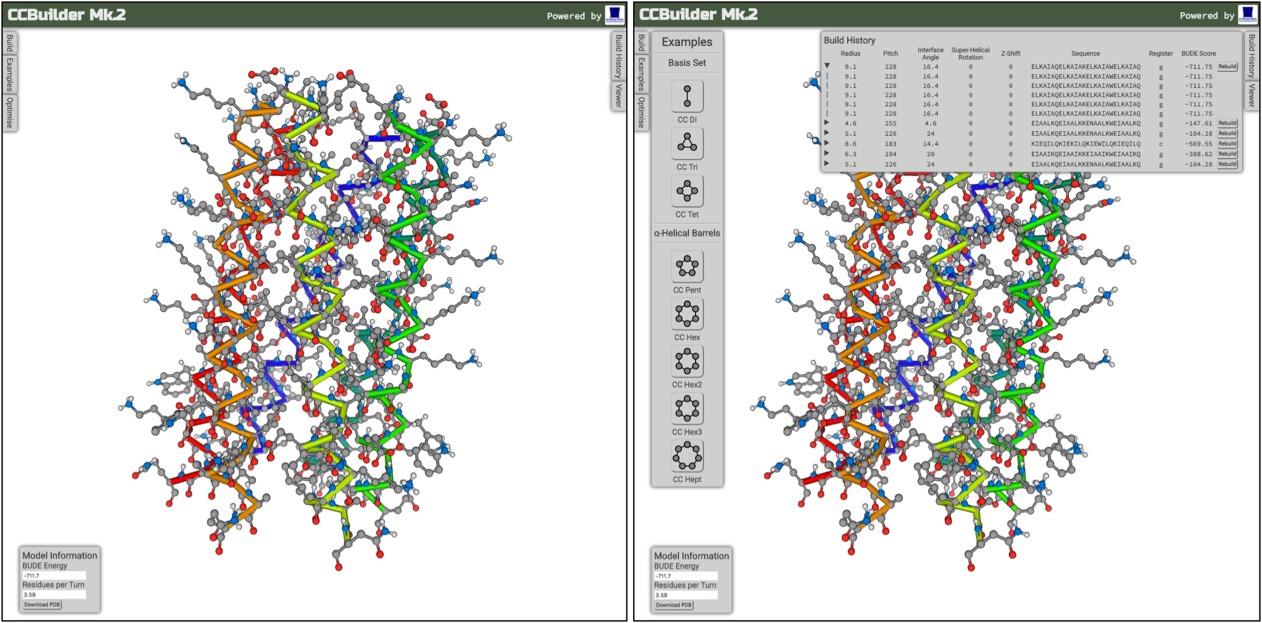Open the Build tab in right window
The image size is (1262, 623).
pos(642,42)
